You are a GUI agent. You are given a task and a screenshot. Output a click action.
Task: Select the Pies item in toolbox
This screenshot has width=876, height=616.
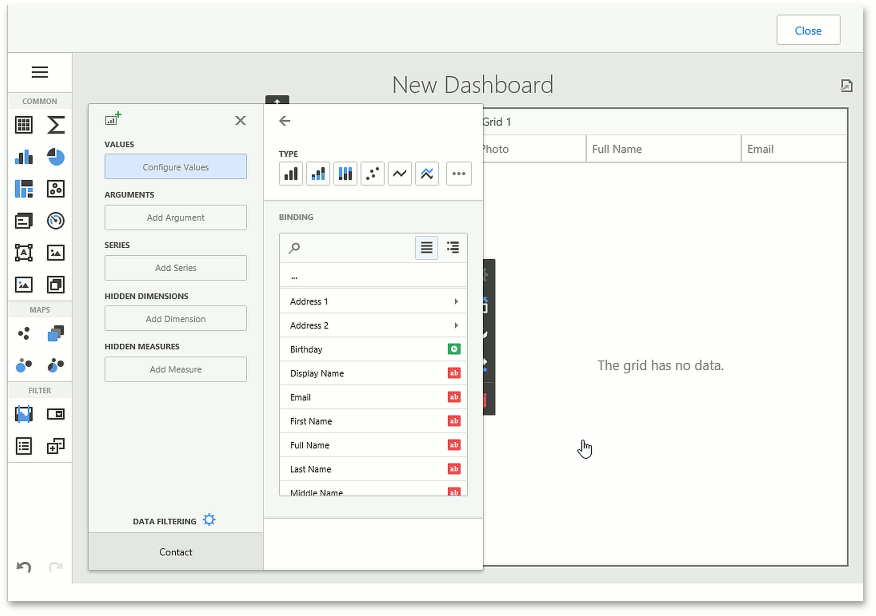tap(55, 157)
